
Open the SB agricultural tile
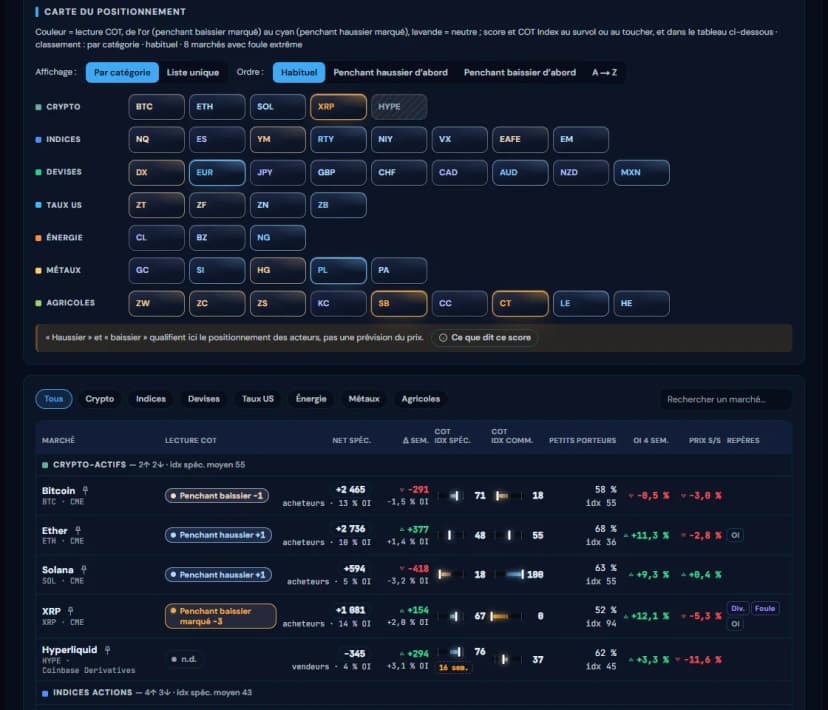399,304
